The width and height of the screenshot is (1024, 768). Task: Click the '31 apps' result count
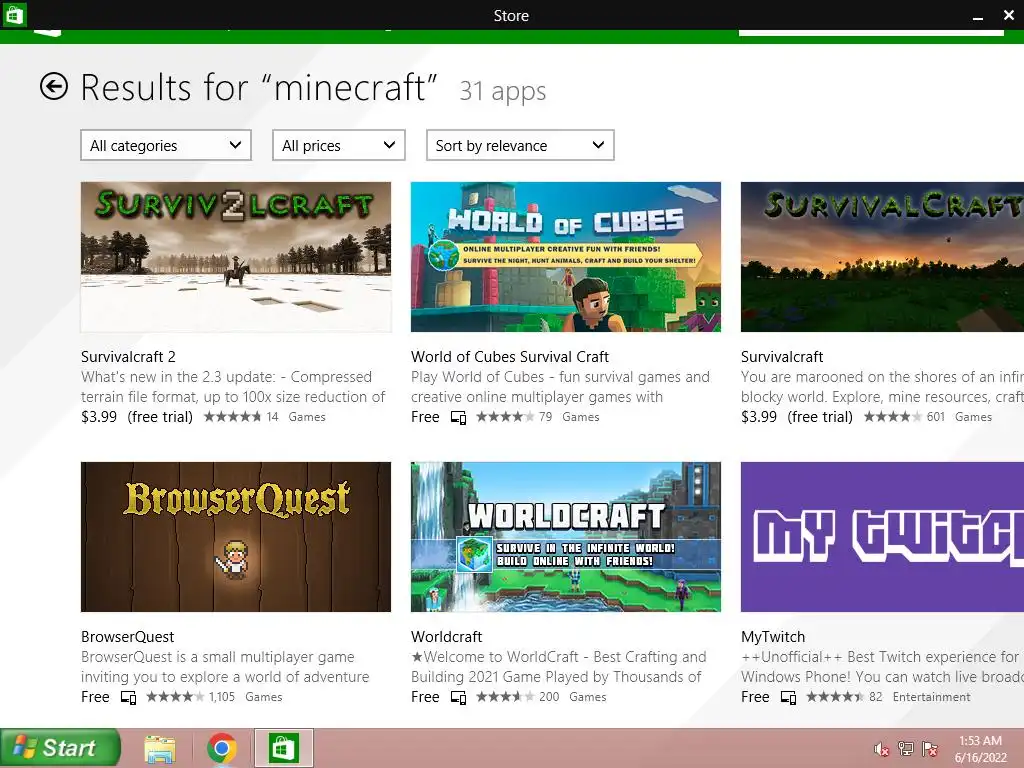[x=503, y=91]
